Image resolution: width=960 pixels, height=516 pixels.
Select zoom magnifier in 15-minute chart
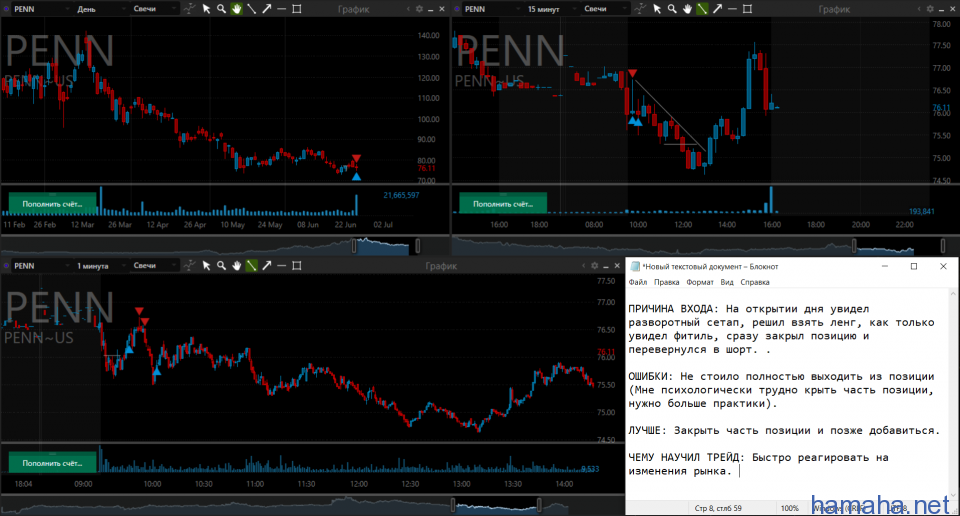click(672, 9)
